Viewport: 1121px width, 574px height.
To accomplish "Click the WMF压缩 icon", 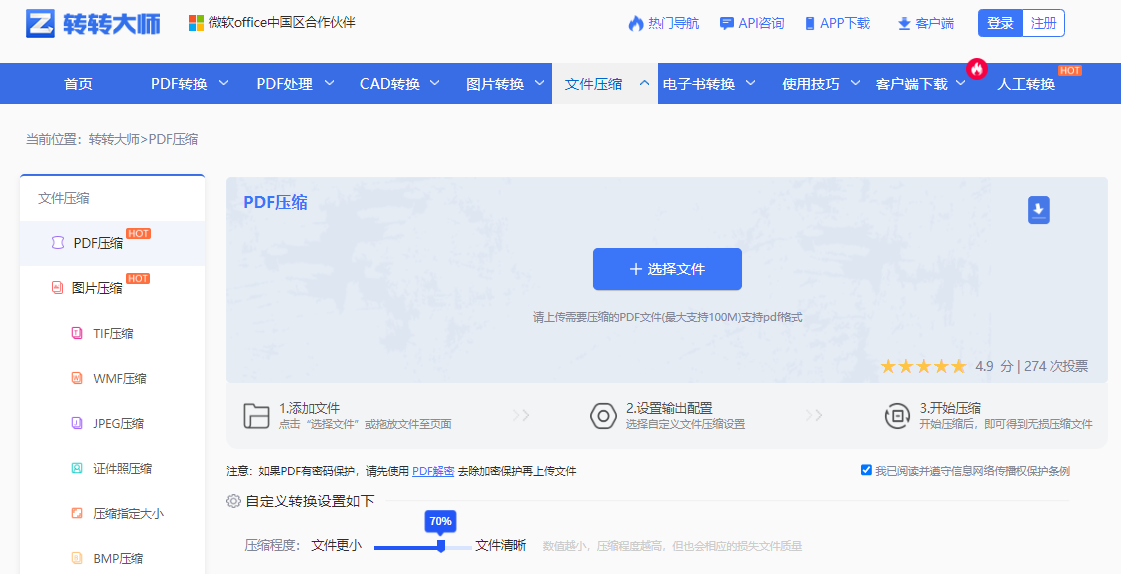I will pyautogui.click(x=77, y=378).
